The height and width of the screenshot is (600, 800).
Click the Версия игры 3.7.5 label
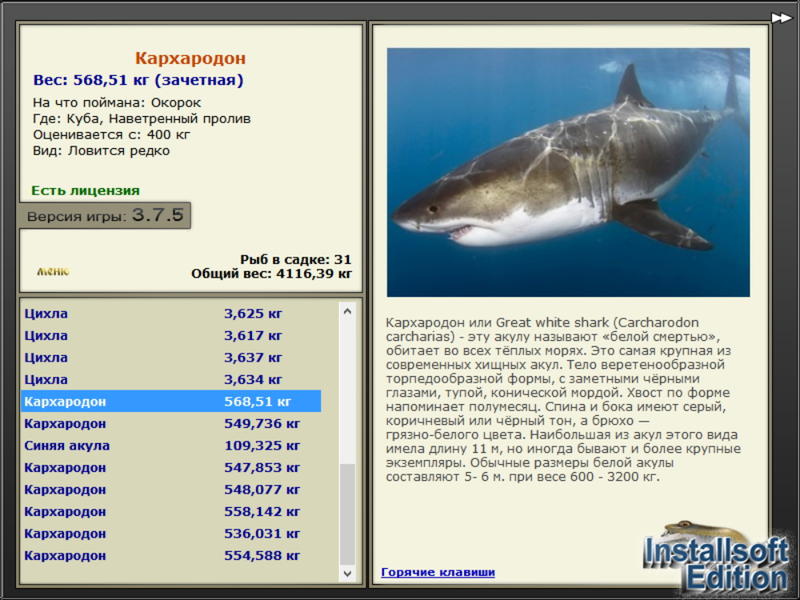[x=105, y=215]
